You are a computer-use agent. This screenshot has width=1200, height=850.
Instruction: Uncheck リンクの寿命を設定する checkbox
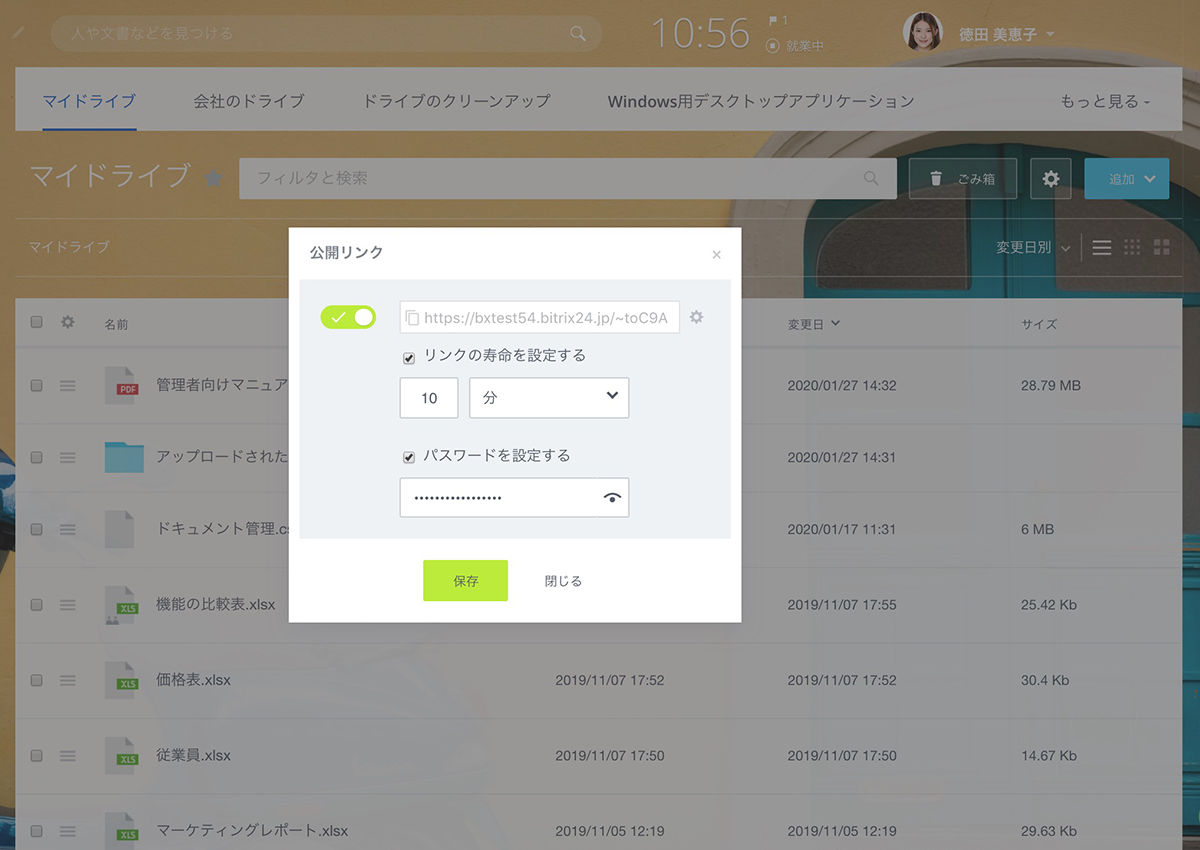409,357
